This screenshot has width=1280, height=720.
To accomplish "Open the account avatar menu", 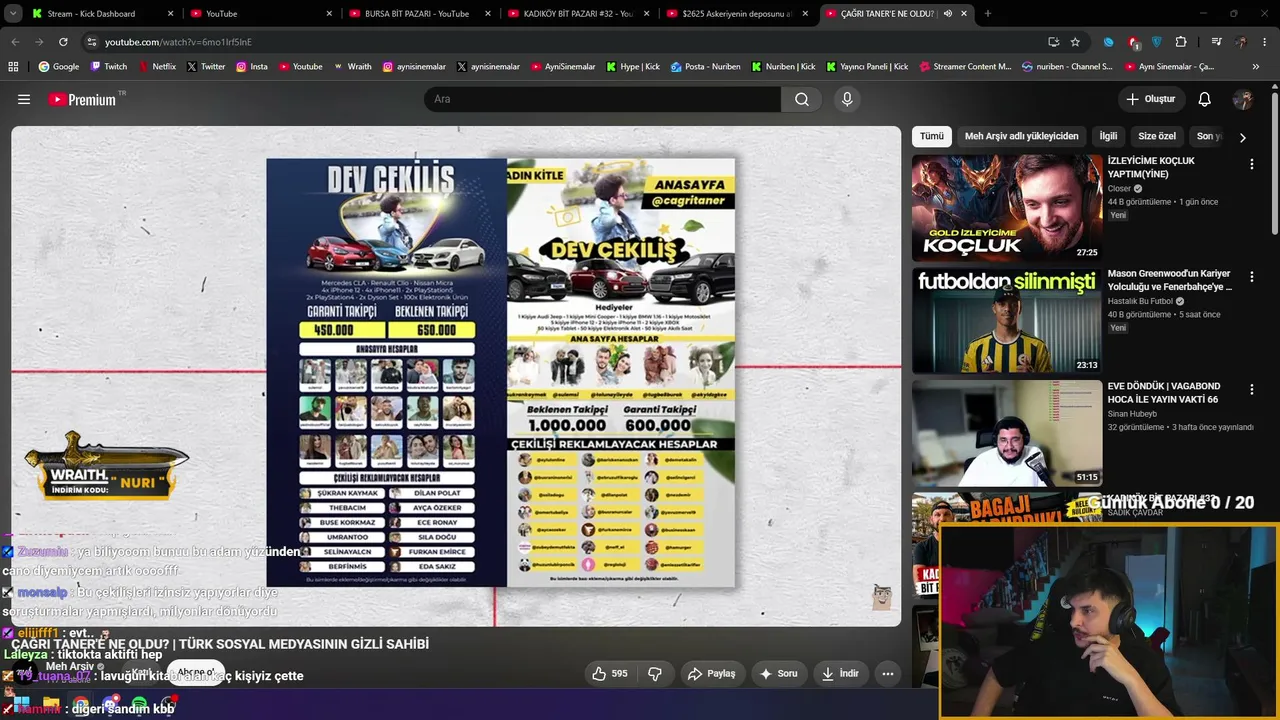I will [x=1243, y=99].
